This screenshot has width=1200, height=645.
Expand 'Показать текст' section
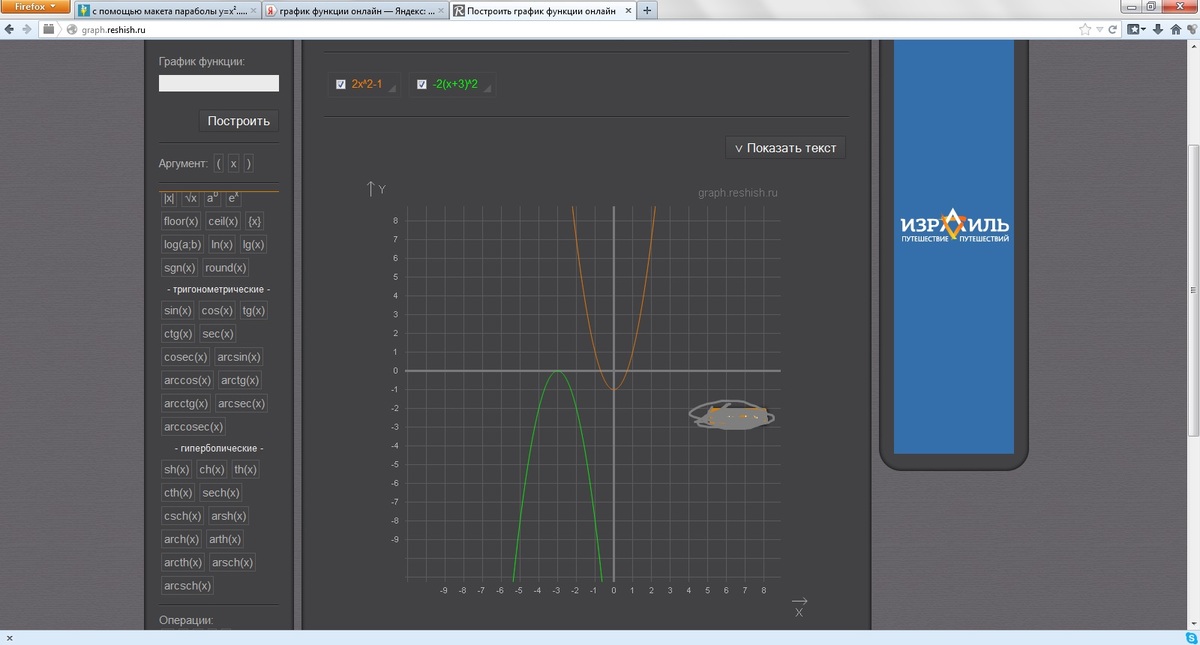pos(785,148)
